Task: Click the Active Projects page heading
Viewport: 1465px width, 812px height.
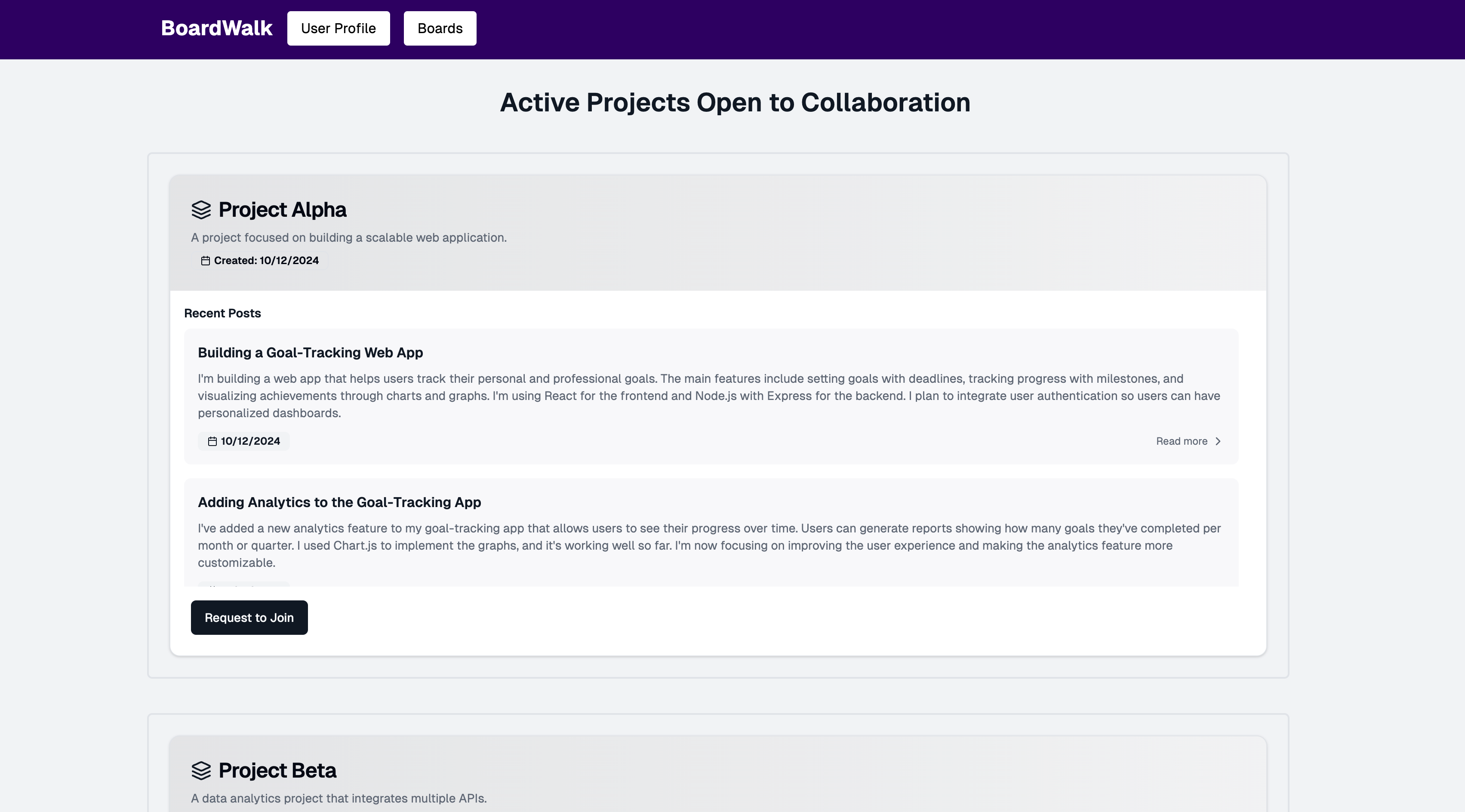Action: tap(735, 102)
